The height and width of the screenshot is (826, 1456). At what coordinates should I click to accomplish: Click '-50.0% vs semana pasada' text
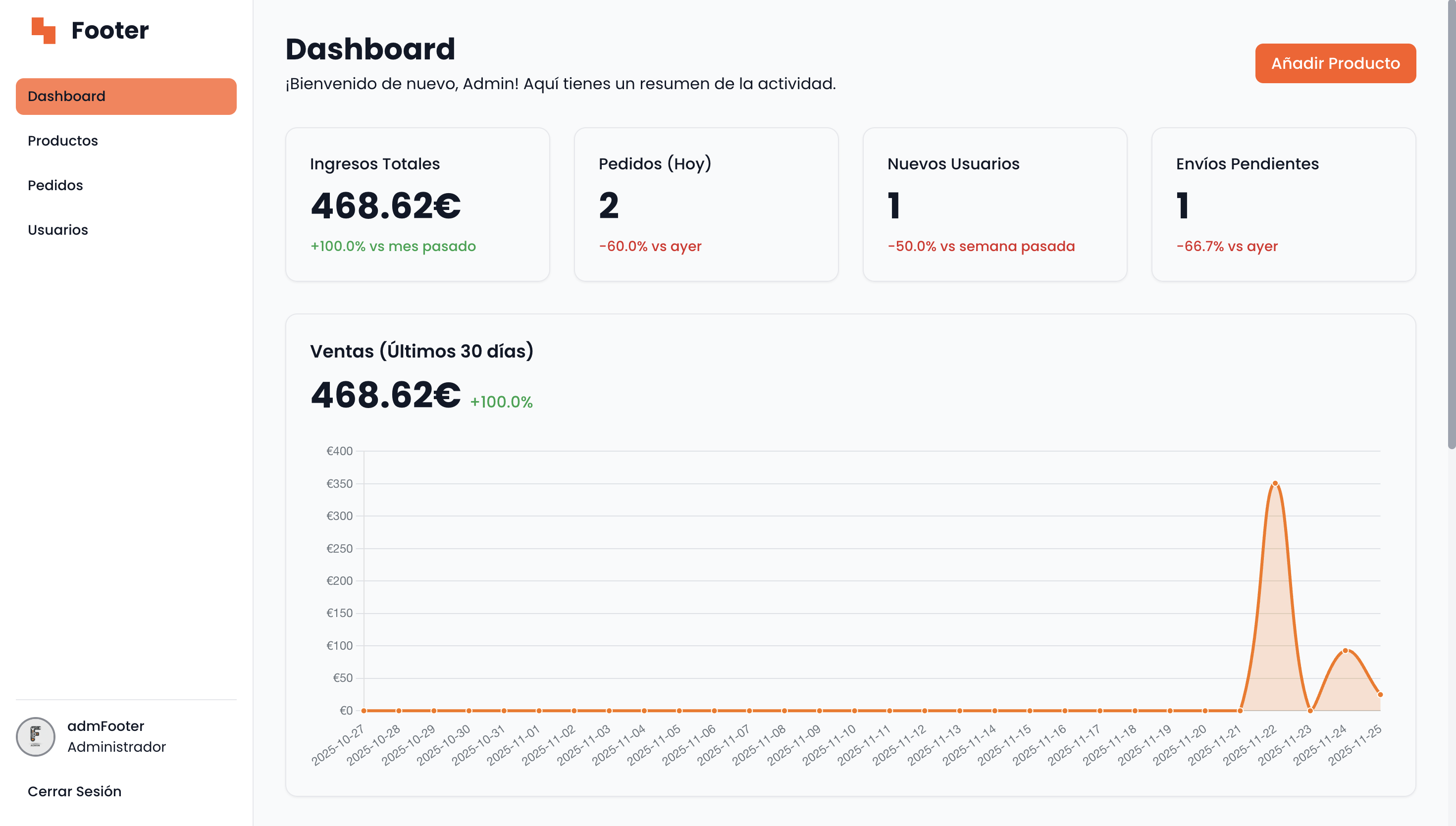981,246
